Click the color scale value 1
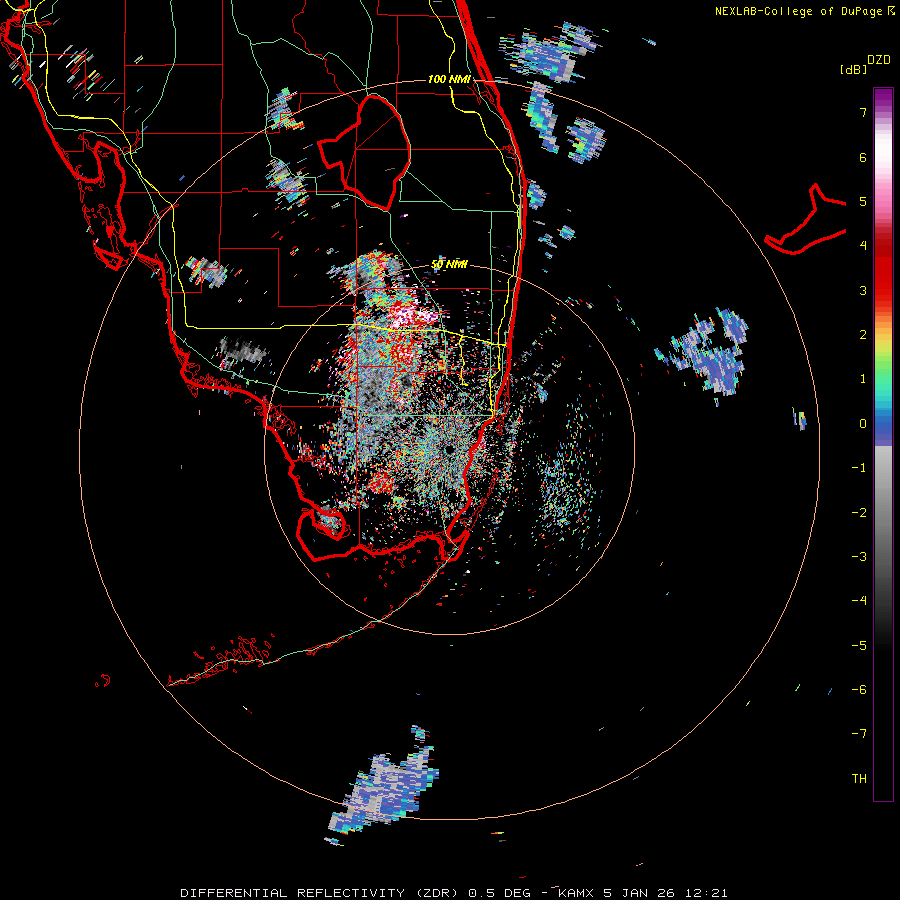 862,379
